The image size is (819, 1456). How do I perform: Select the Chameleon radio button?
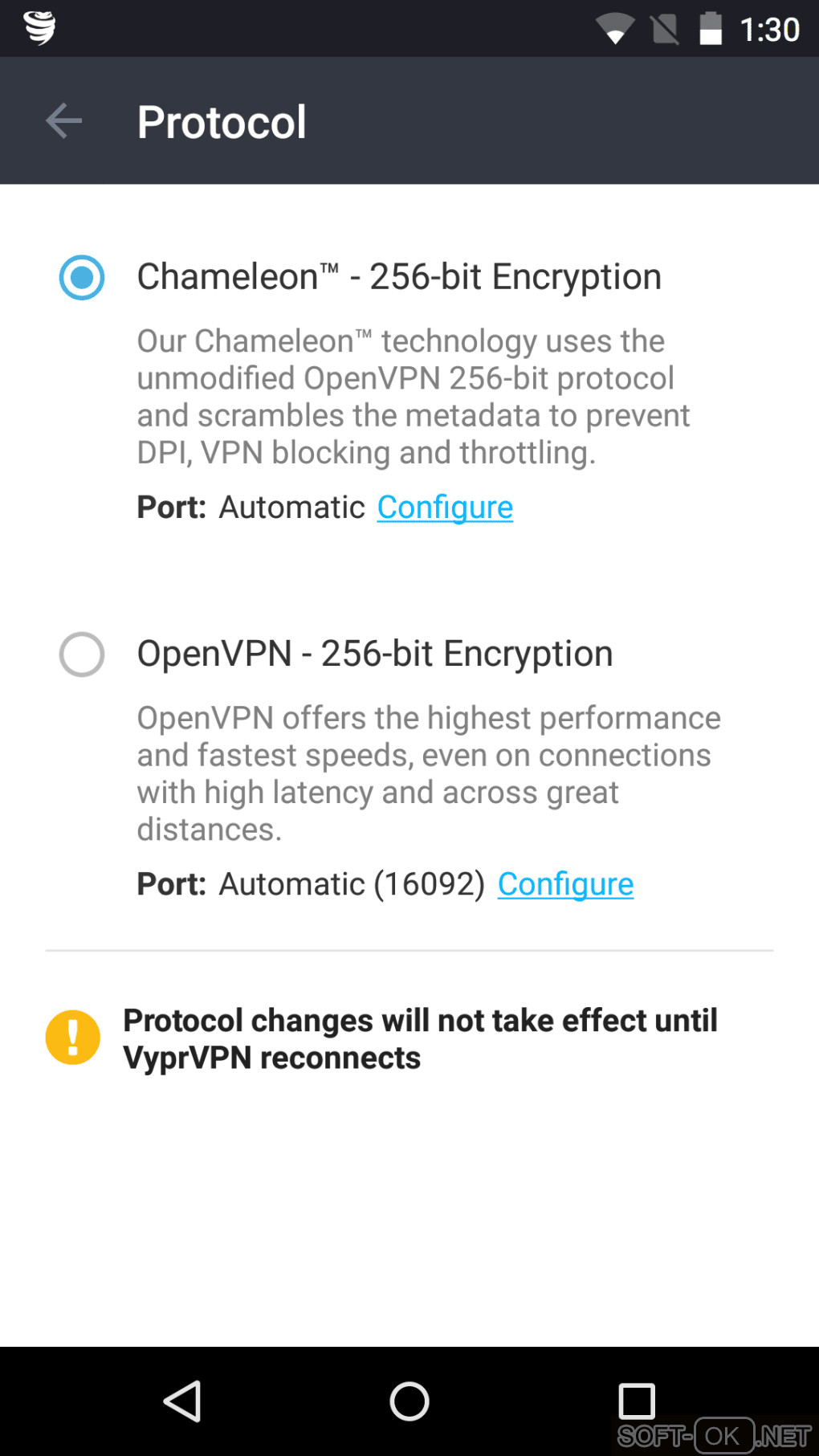click(x=82, y=278)
